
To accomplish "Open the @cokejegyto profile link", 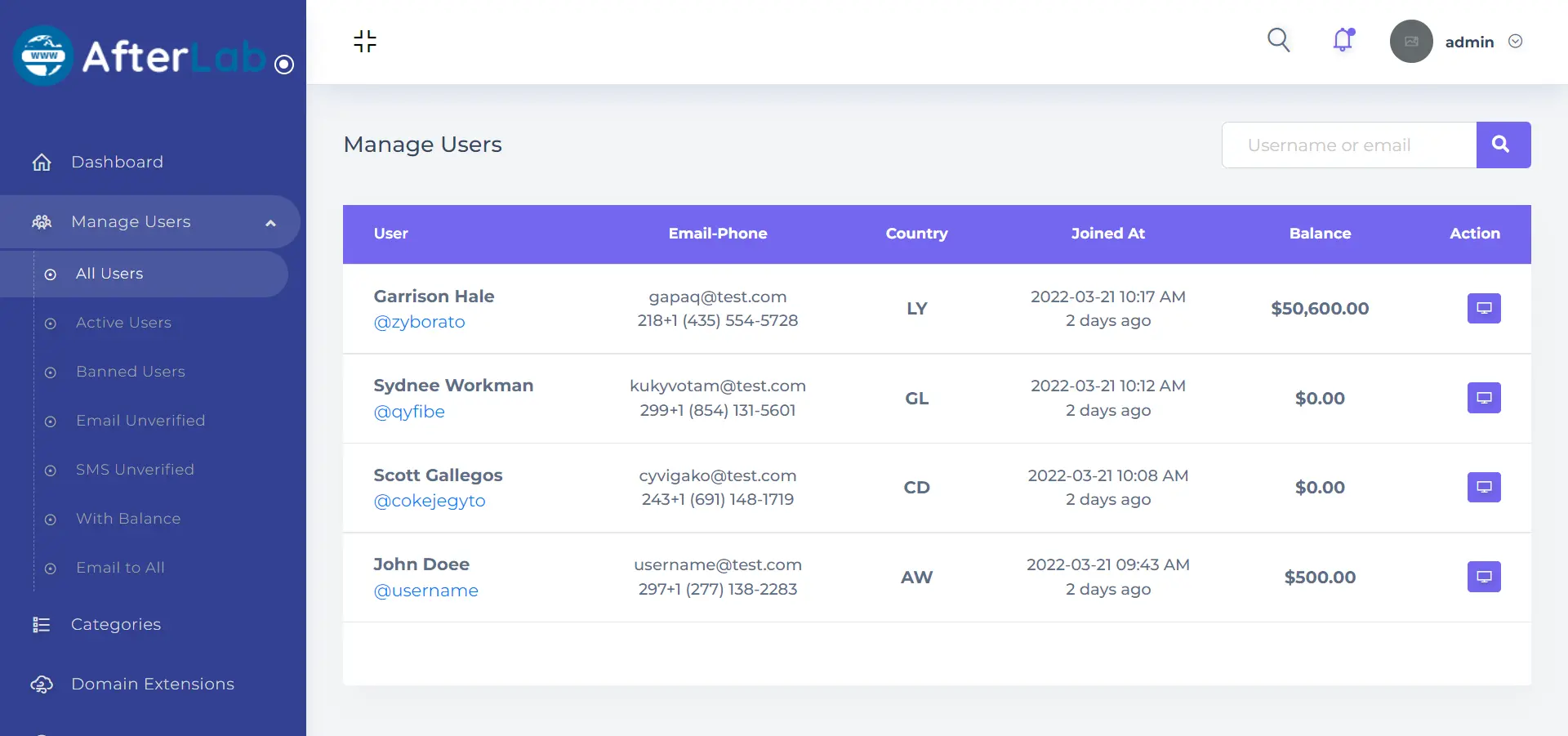I will [430, 501].
